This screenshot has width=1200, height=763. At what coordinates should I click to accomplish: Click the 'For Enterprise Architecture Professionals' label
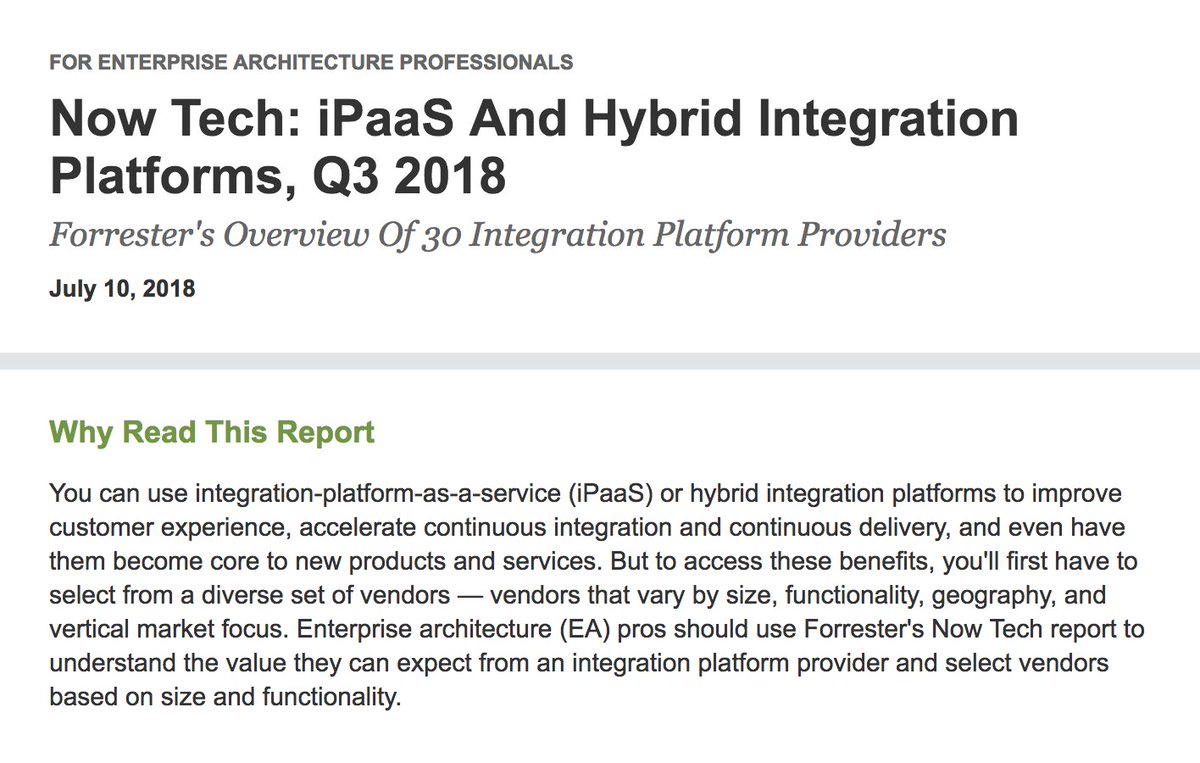[x=311, y=62]
